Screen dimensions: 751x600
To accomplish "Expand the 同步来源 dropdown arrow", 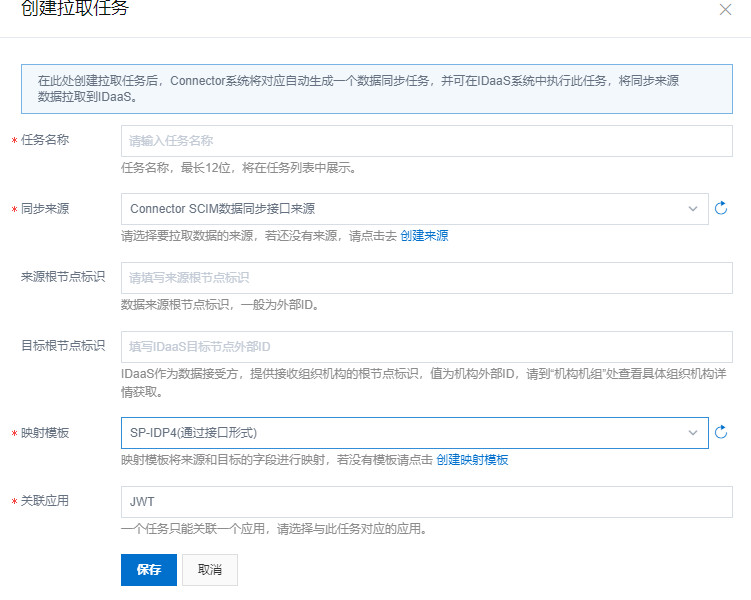I will coord(692,209).
